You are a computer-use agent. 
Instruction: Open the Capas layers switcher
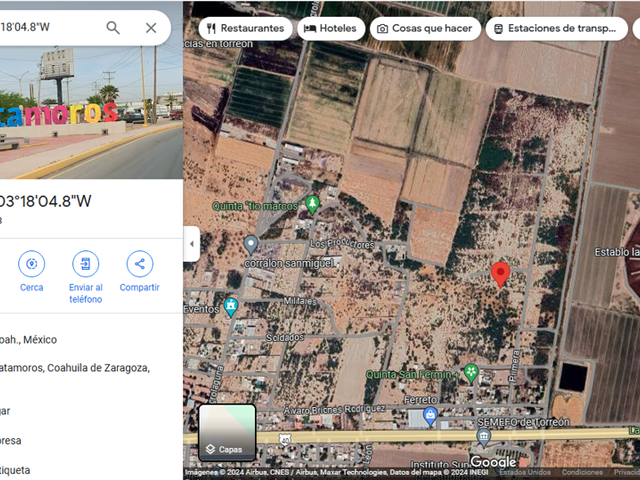(x=227, y=433)
